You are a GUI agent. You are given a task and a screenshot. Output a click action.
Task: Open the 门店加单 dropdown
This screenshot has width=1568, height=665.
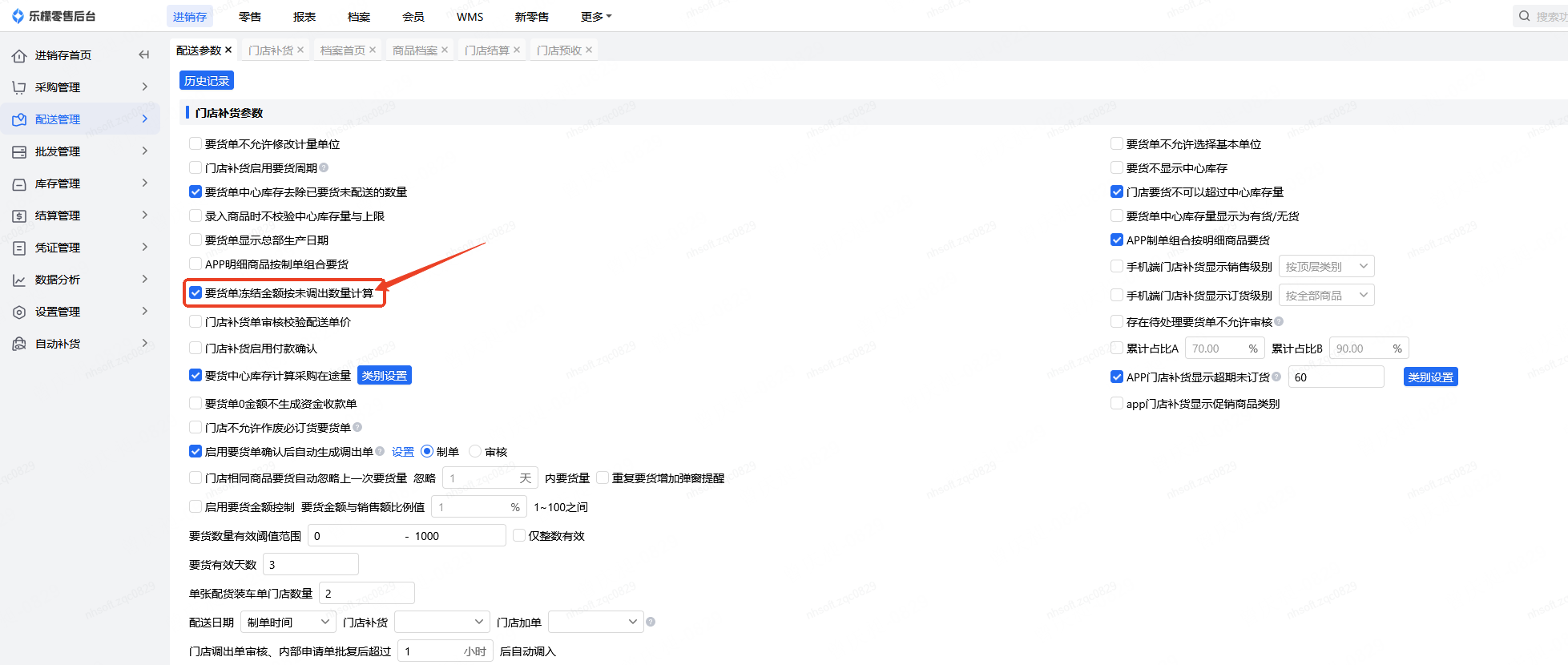tap(596, 622)
